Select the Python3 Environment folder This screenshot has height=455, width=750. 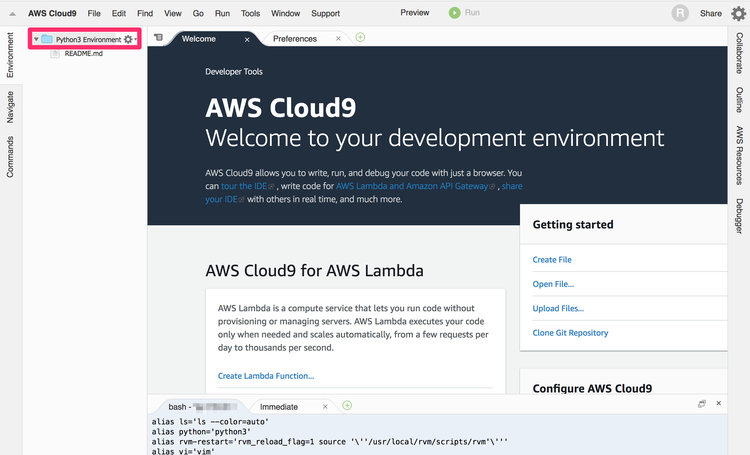click(88, 39)
